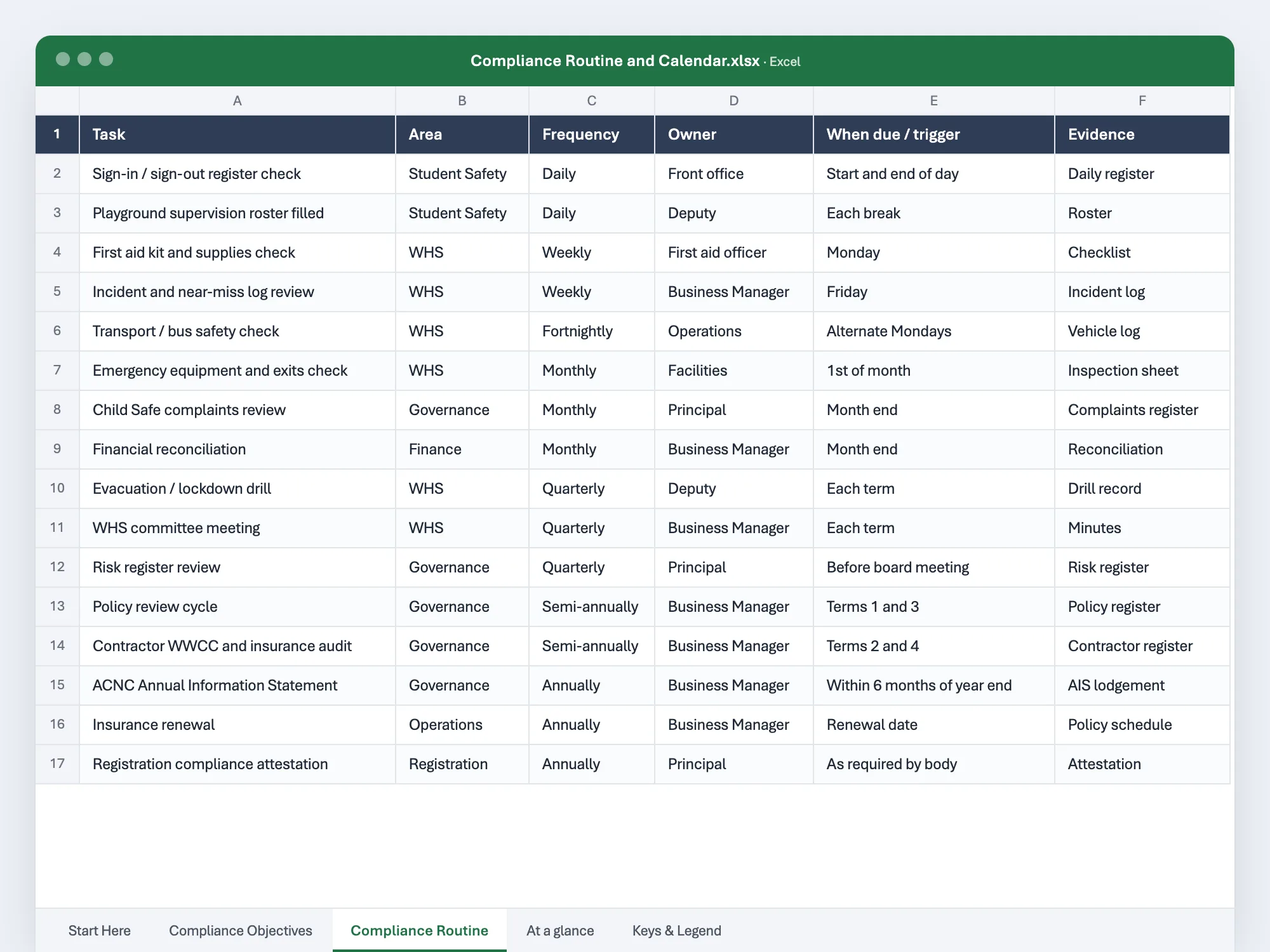Select cell 'Evacuation / lockdown drill'
1270x952 pixels.
pyautogui.click(x=237, y=489)
